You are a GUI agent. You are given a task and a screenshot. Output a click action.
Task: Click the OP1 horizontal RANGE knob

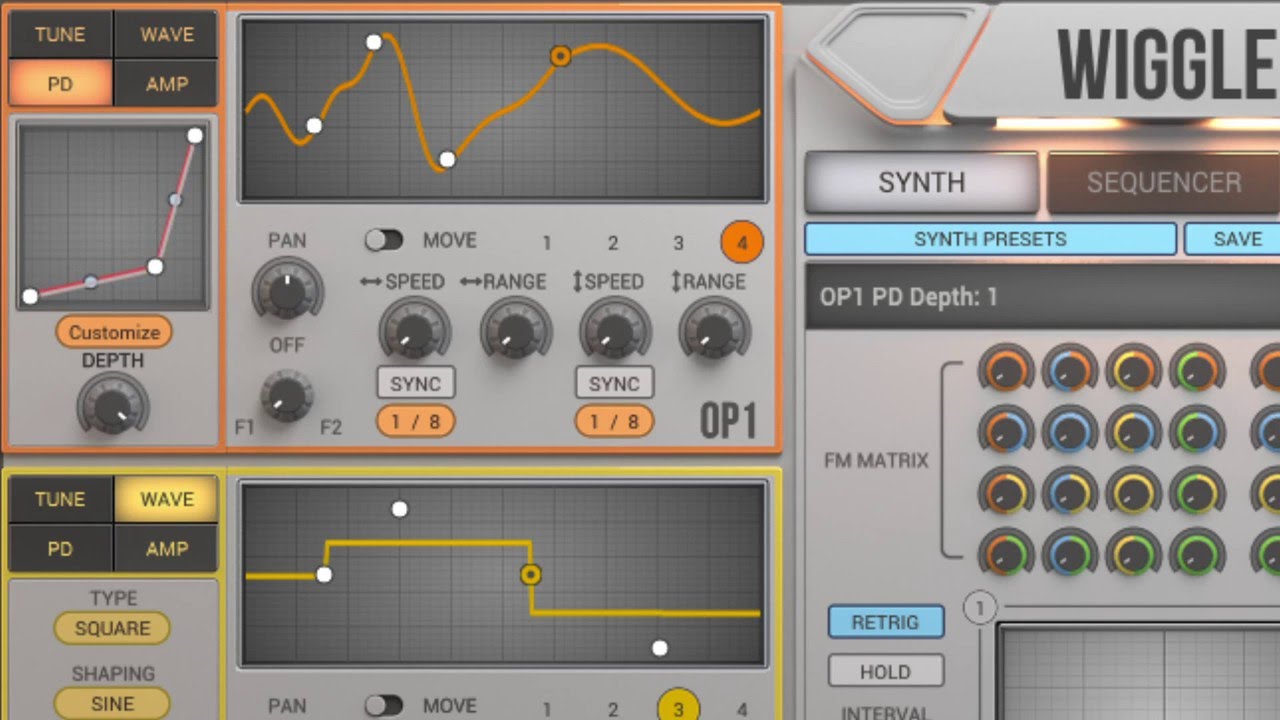pos(515,331)
